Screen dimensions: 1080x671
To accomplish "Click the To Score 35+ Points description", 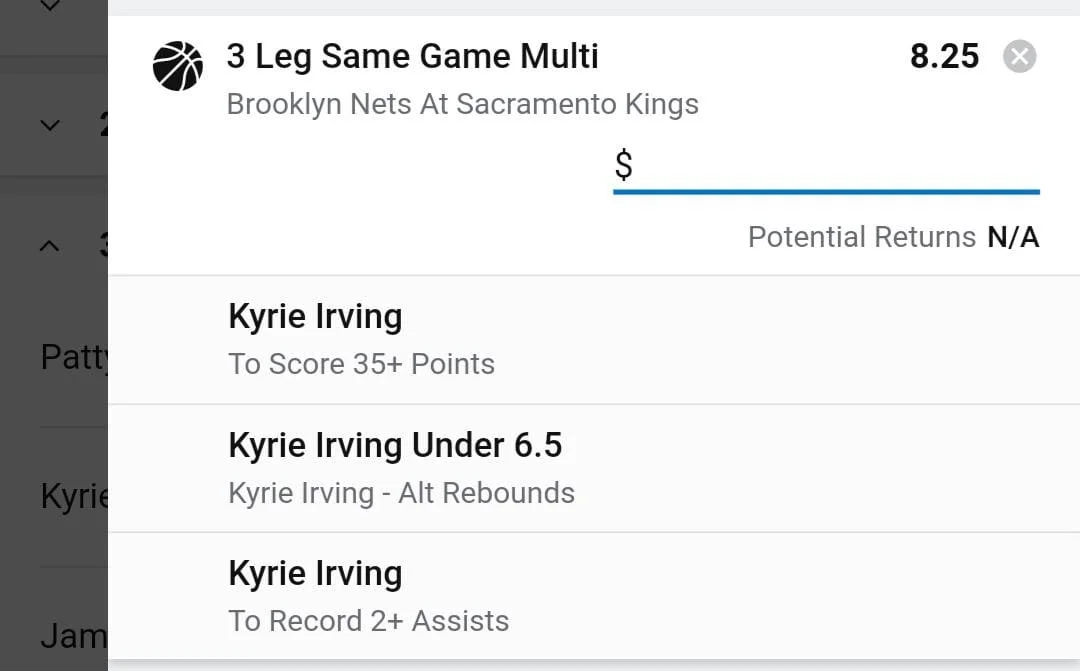I will pyautogui.click(x=362, y=364).
